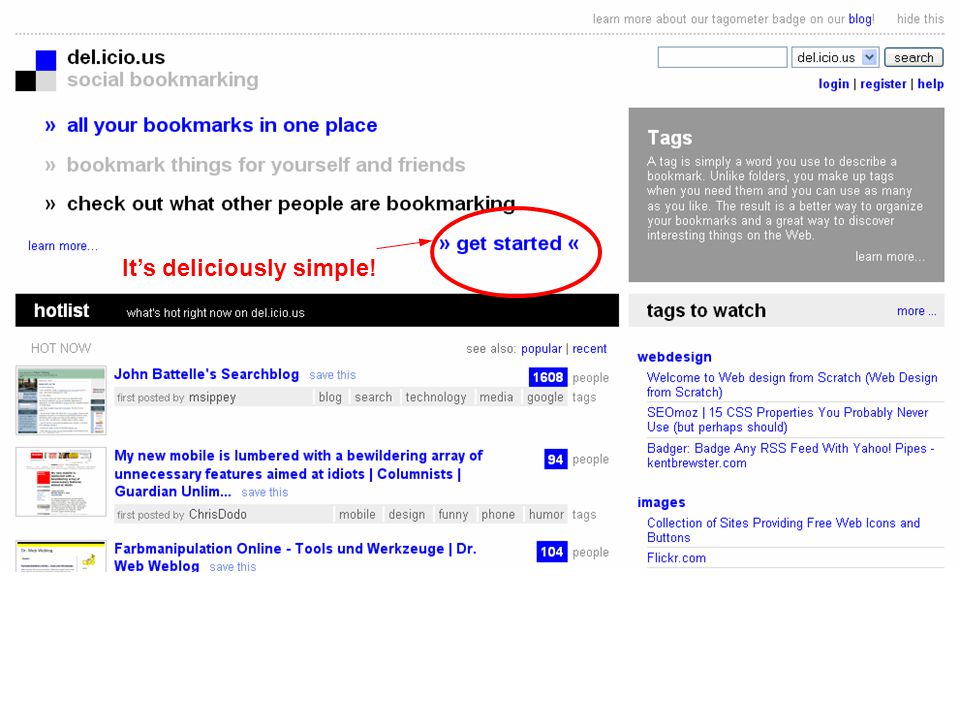Select the search tag on Searchblog
The image size is (960, 720).
tap(373, 397)
